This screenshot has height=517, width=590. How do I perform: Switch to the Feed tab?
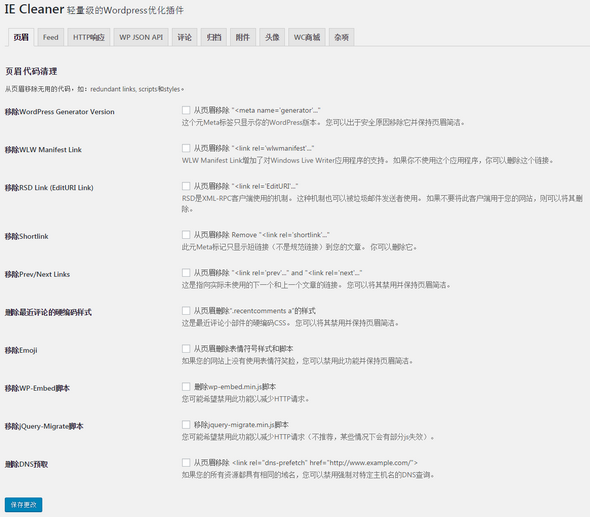click(50, 37)
